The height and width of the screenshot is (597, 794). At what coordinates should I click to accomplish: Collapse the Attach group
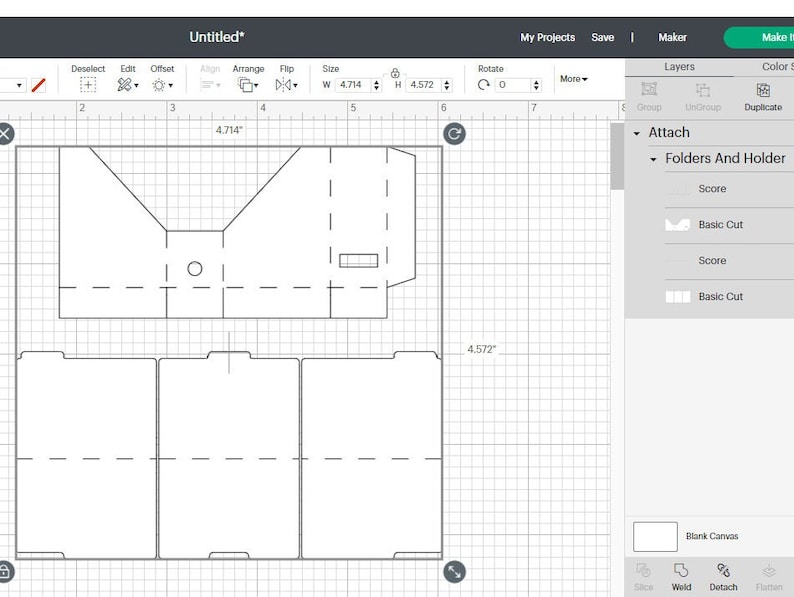pos(637,134)
